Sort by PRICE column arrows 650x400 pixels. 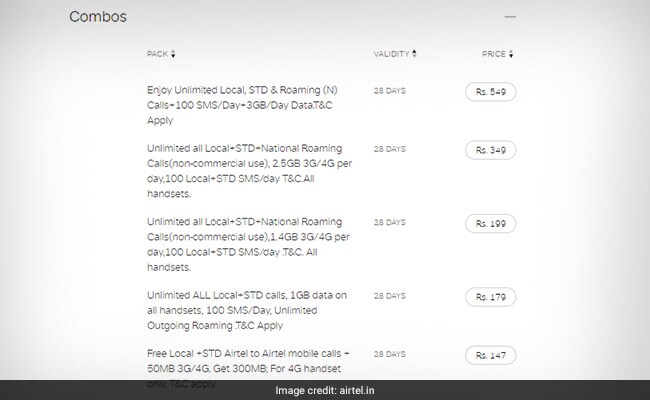tap(511, 54)
